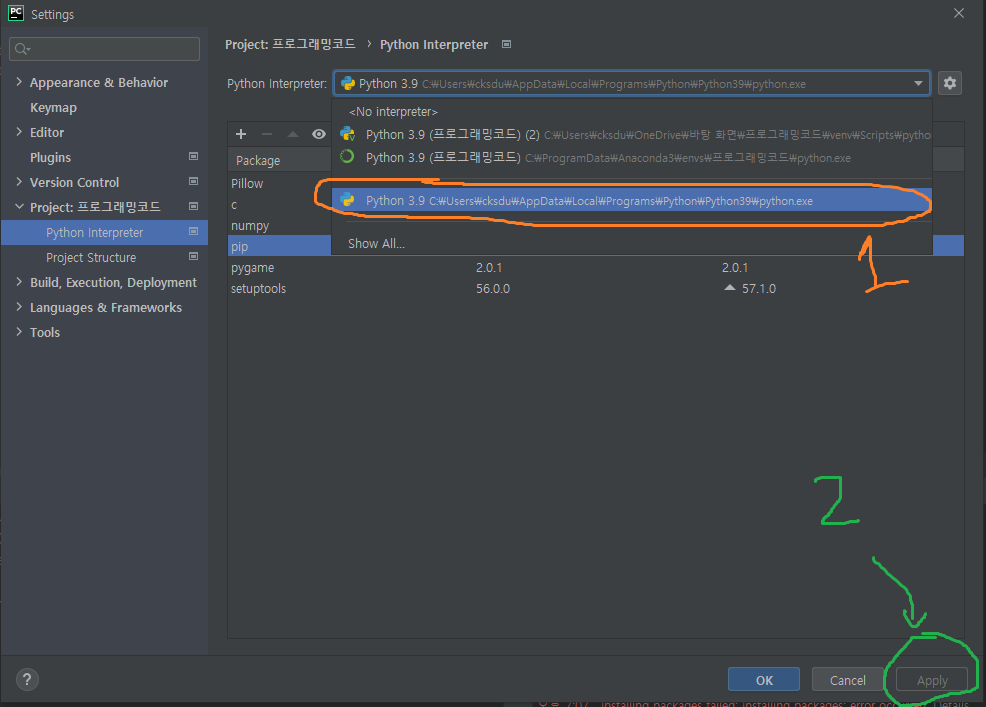Open the Plugins settings page
This screenshot has height=707, width=986.
tap(50, 157)
